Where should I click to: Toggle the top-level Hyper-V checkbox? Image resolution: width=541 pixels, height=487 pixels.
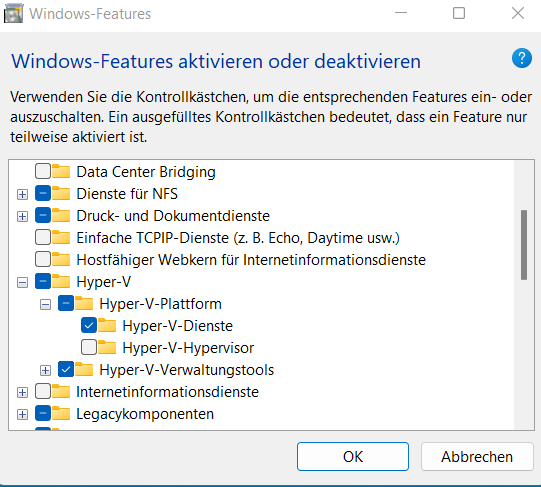pyautogui.click(x=43, y=281)
